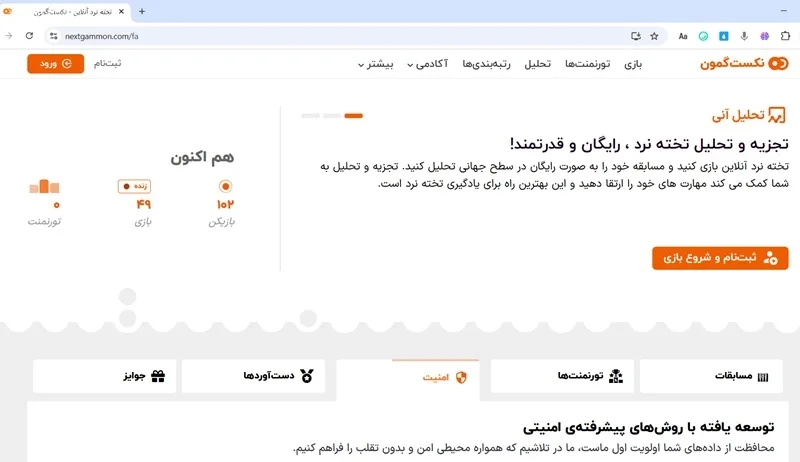Expand the بیشتر dropdown menu
Viewport: 800px width, 462px height.
pyautogui.click(x=376, y=64)
